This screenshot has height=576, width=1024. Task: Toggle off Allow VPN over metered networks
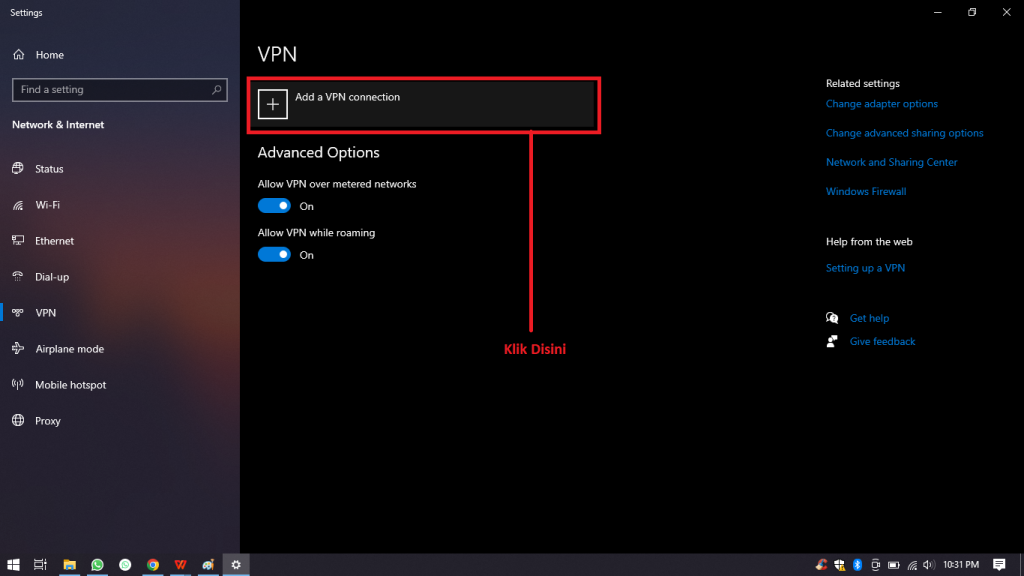(274, 205)
